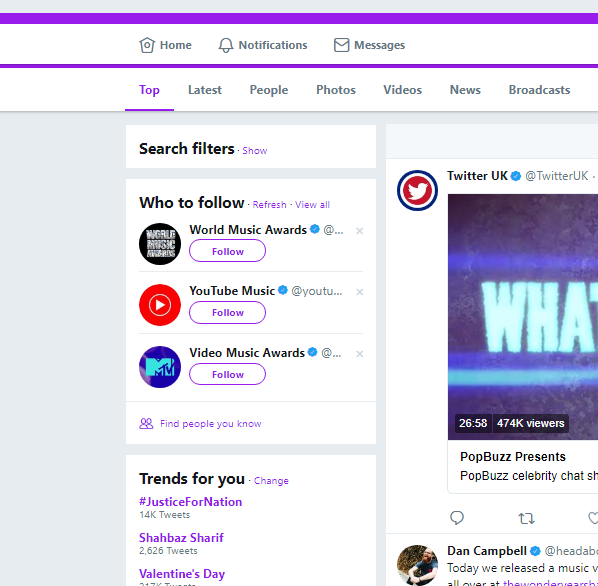
Task: Open YouTube Music avatar
Action: pos(160,305)
